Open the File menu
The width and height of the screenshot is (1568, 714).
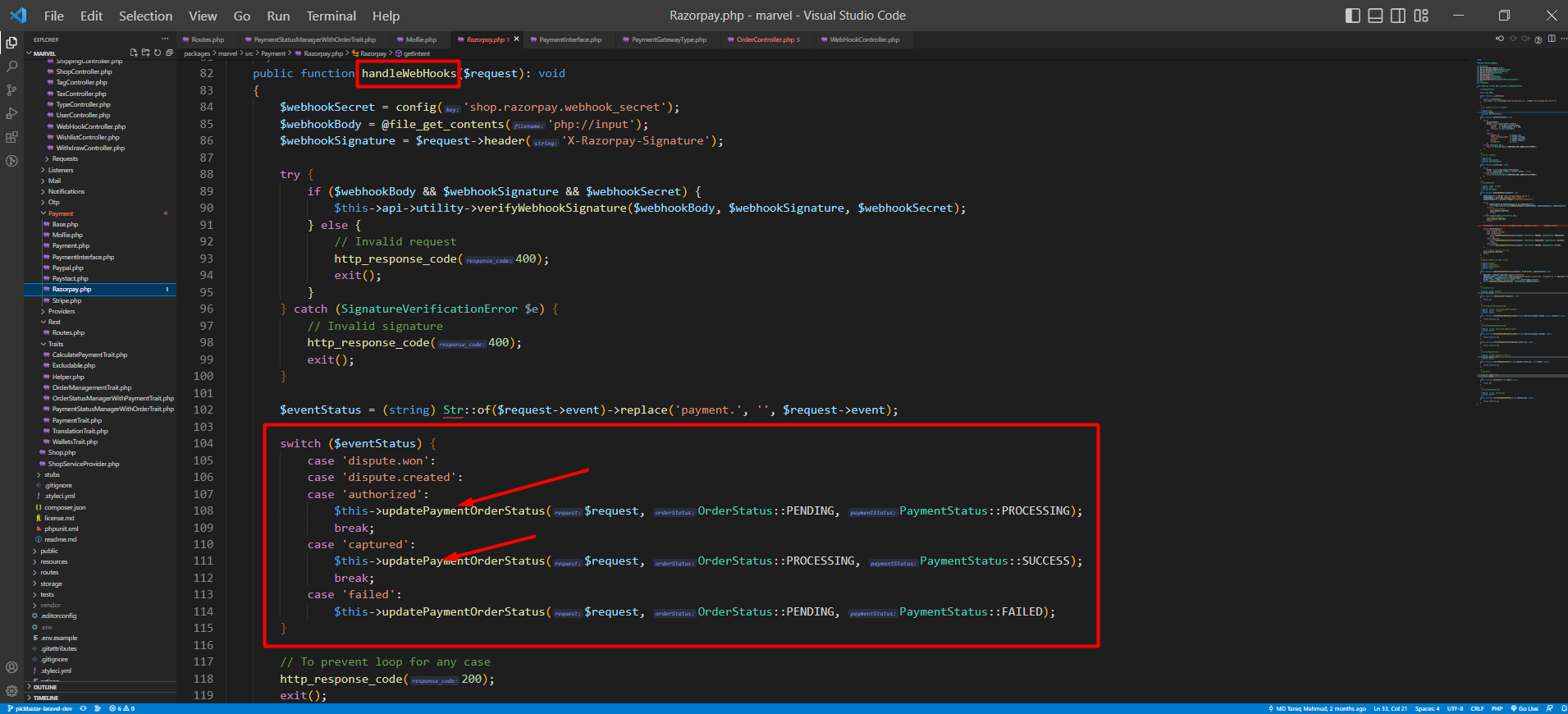tap(53, 16)
